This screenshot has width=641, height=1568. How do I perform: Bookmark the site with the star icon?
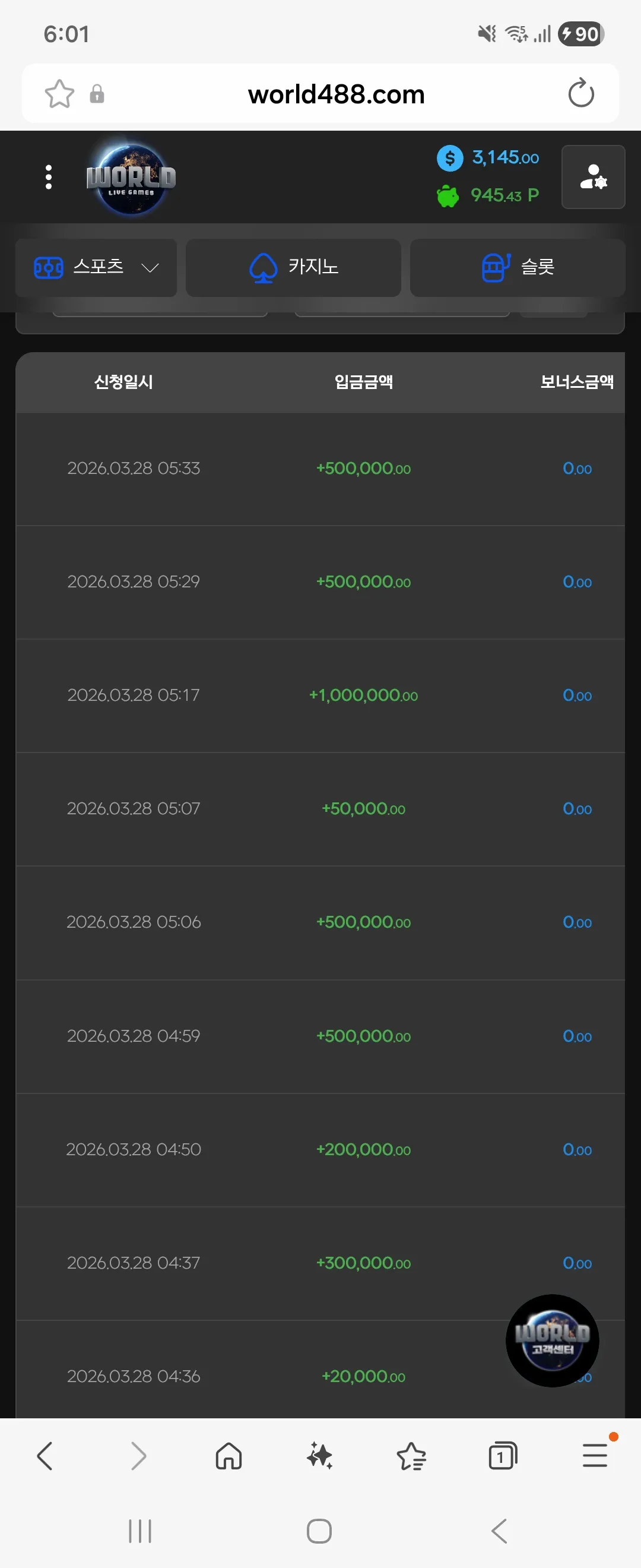click(x=59, y=94)
